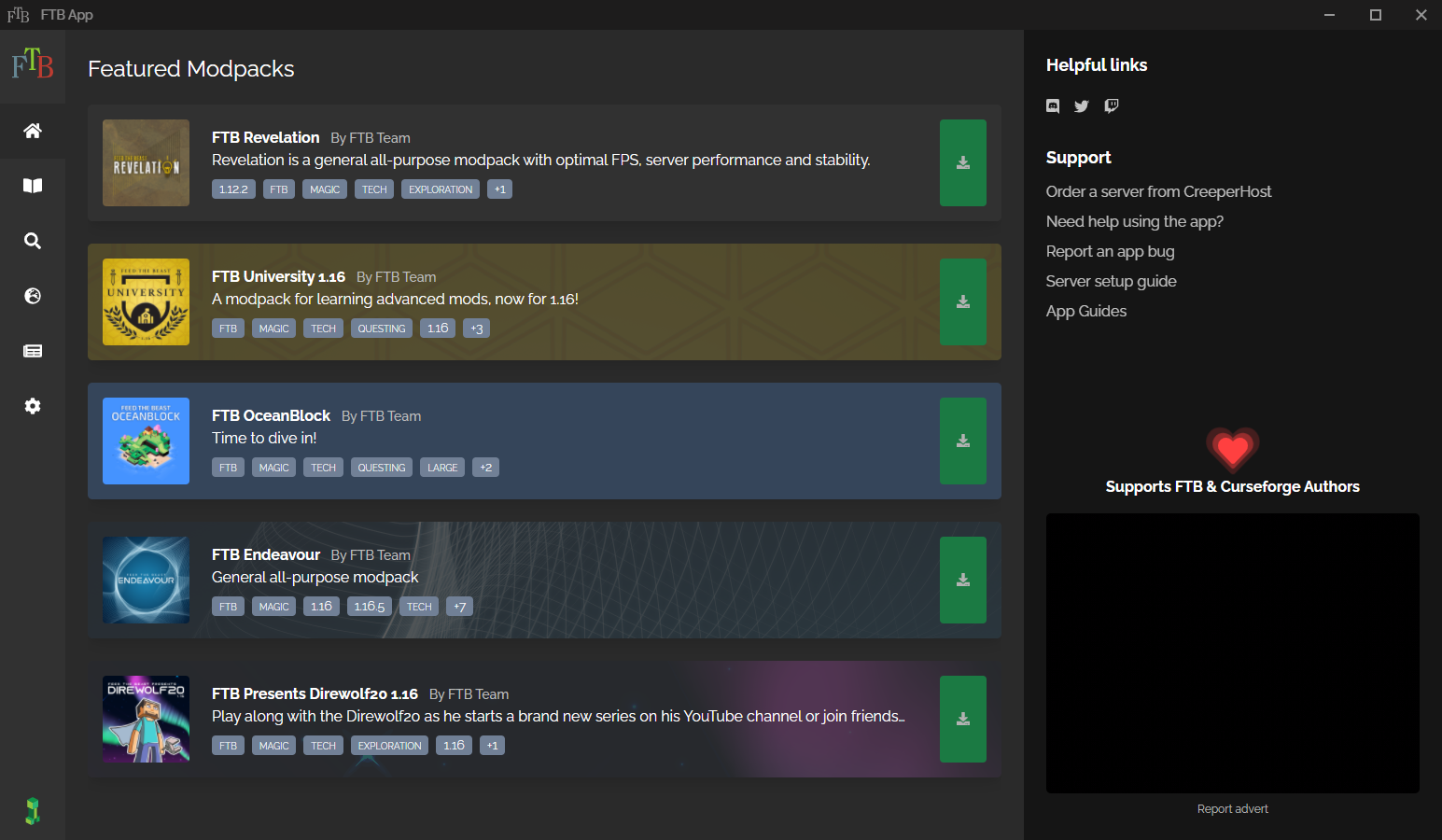The image size is (1442, 840).
Task: Select the QUESTING tag on FTB University
Action: pyautogui.click(x=382, y=329)
